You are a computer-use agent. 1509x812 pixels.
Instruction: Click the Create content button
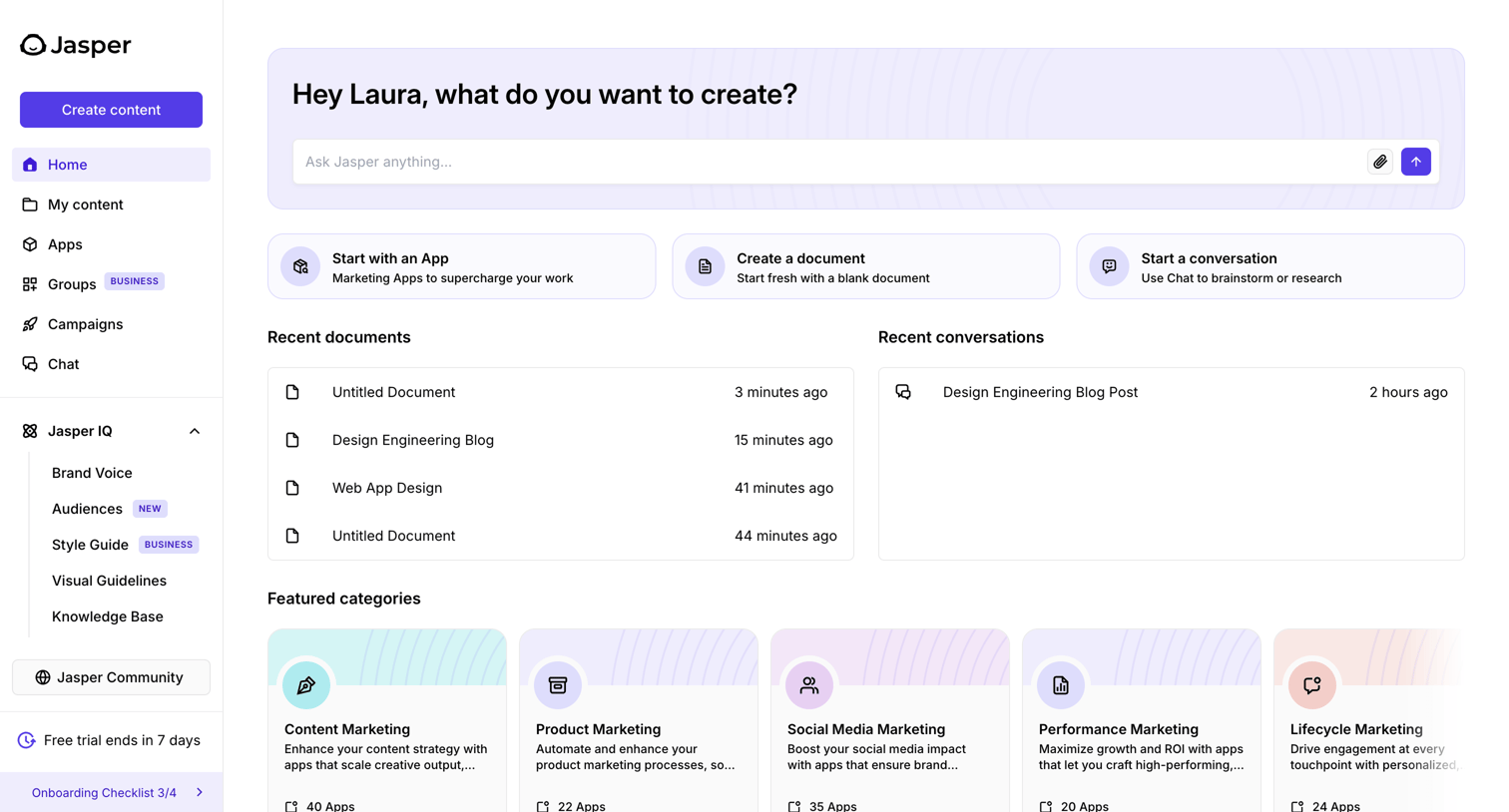(111, 110)
